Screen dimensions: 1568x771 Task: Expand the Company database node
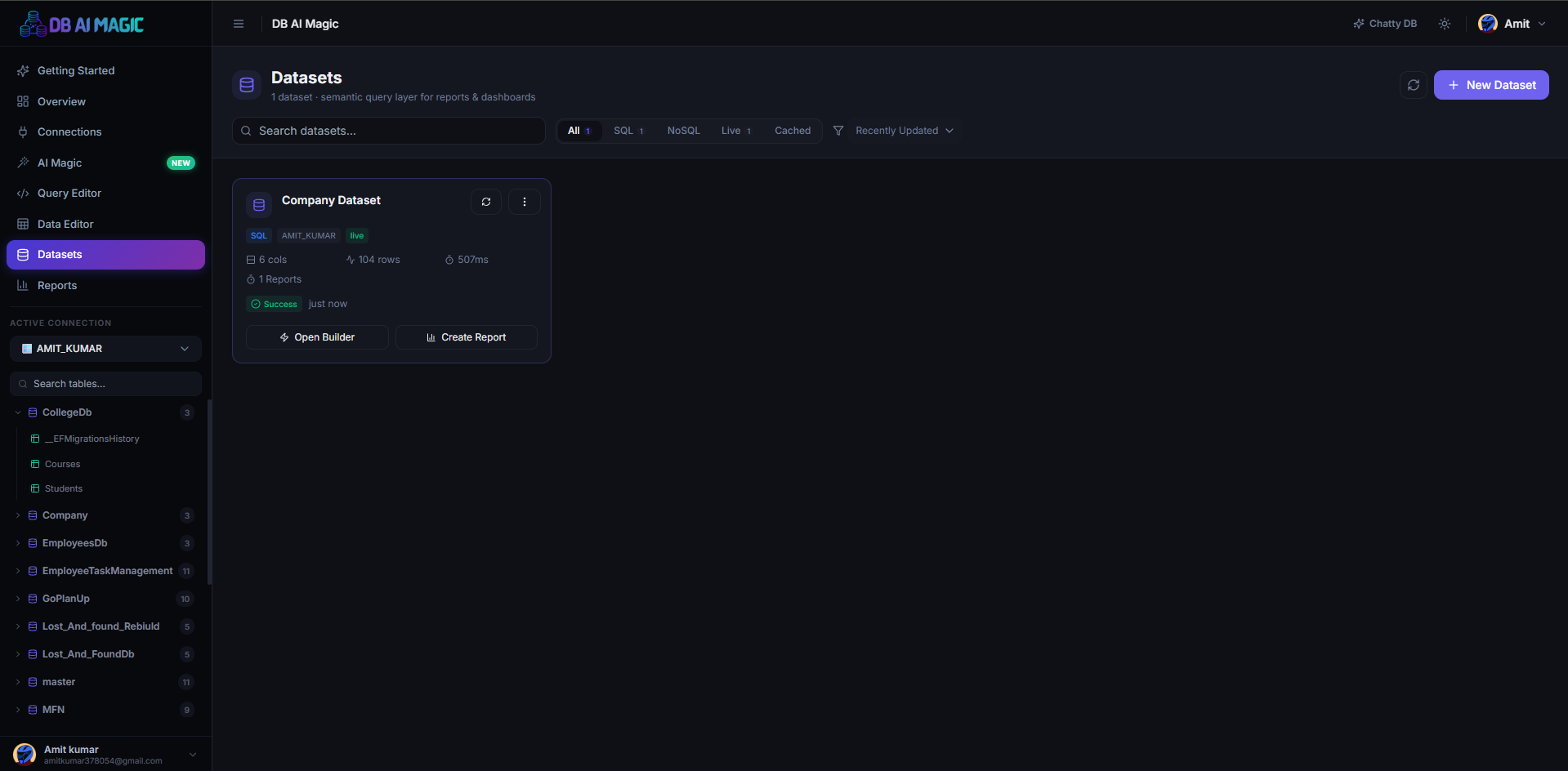click(x=18, y=515)
